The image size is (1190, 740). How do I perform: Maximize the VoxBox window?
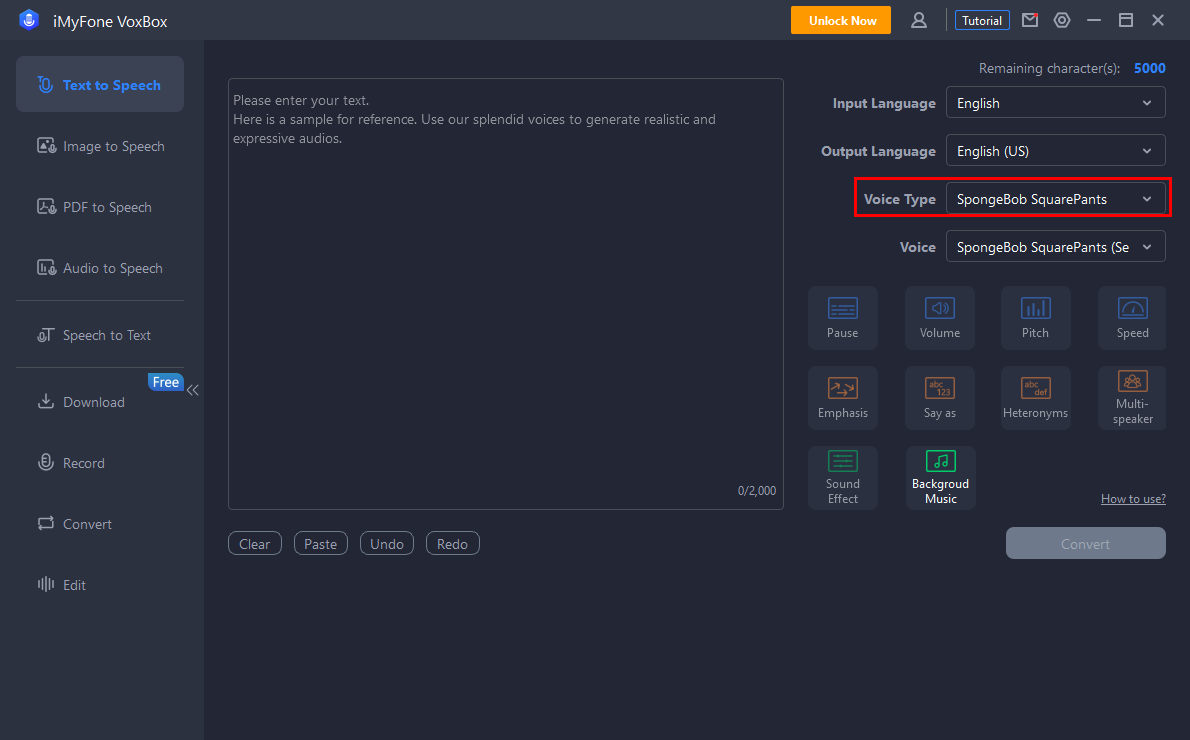(x=1125, y=20)
